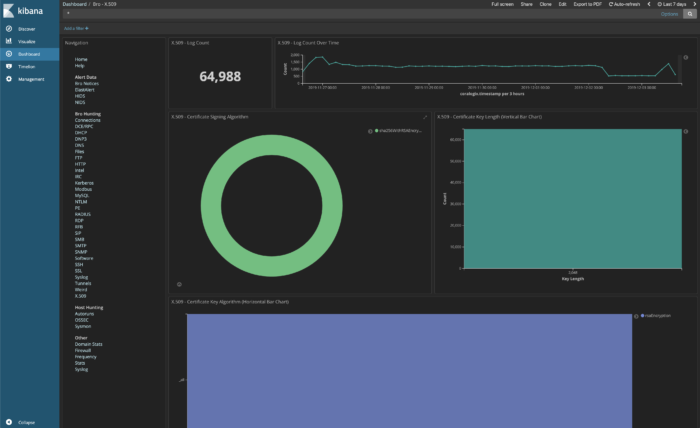Open SSL dashboard link
Image resolution: width=700 pixels, height=428 pixels.
[79, 270]
